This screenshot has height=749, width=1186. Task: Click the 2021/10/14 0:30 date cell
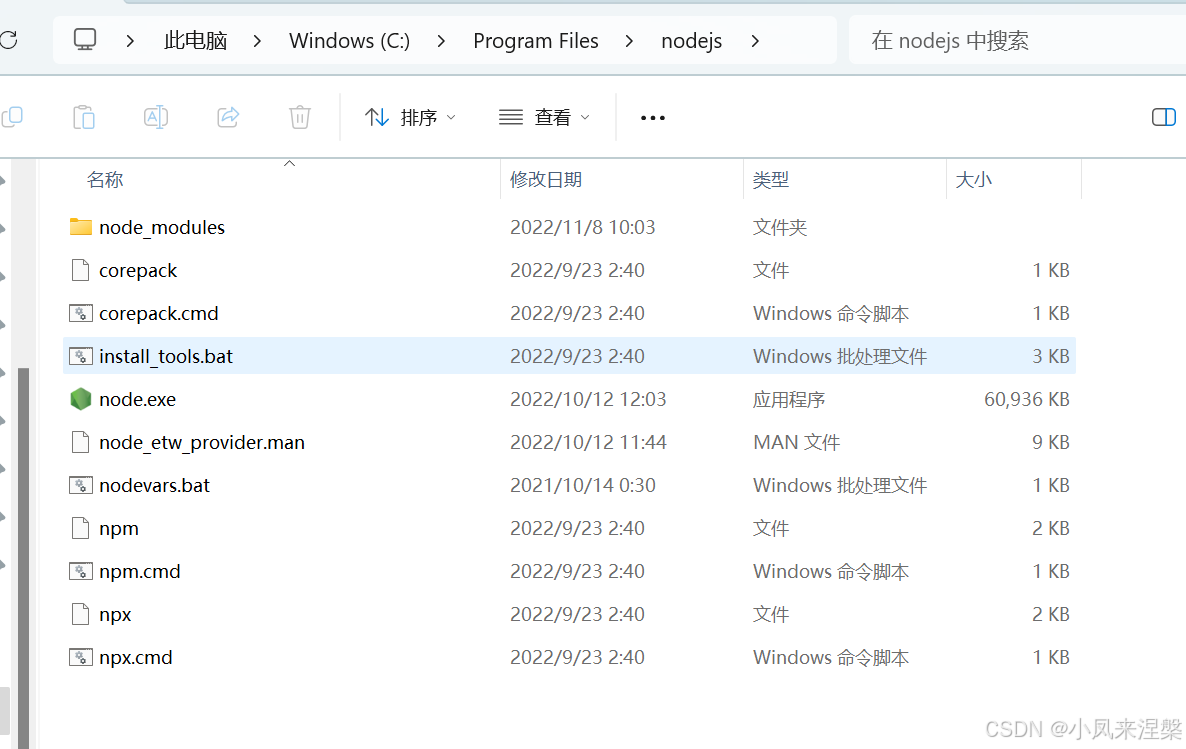(583, 485)
